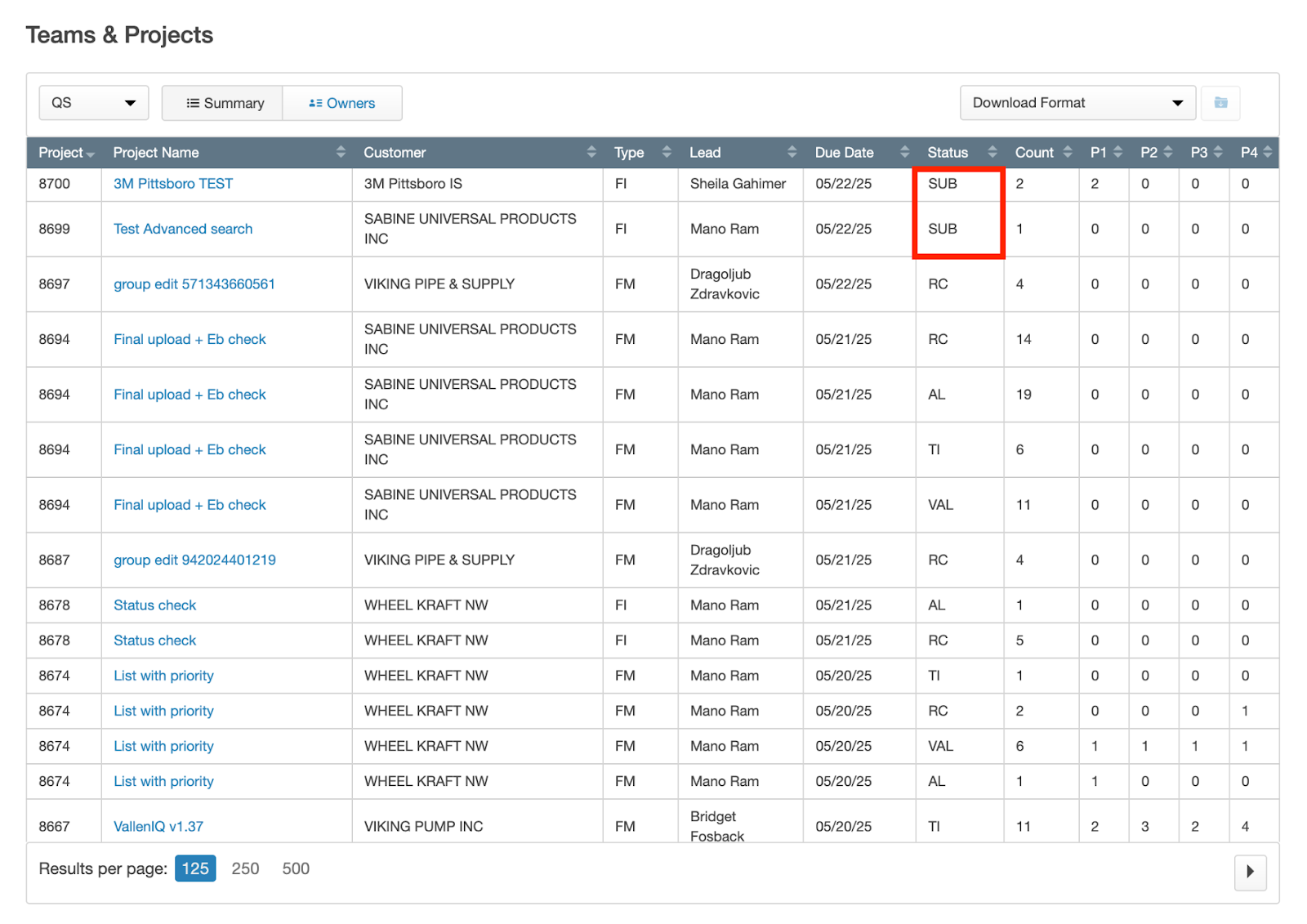Sort by Count column sort icon
Screen dimensions: 1307x924
click(1067, 152)
